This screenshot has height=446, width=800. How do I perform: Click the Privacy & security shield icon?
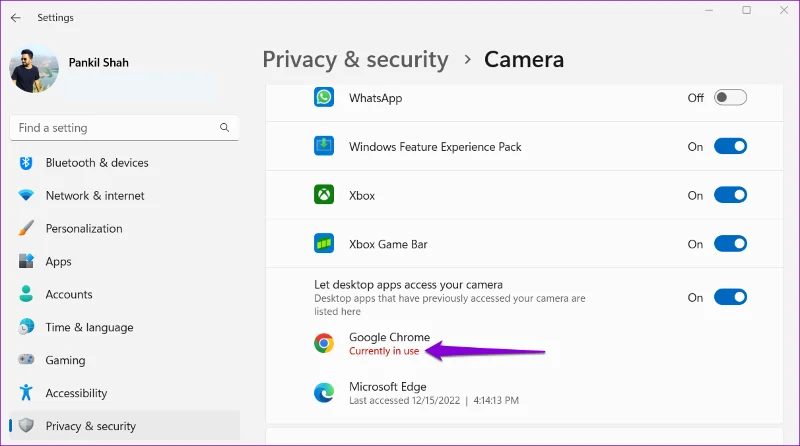point(26,426)
